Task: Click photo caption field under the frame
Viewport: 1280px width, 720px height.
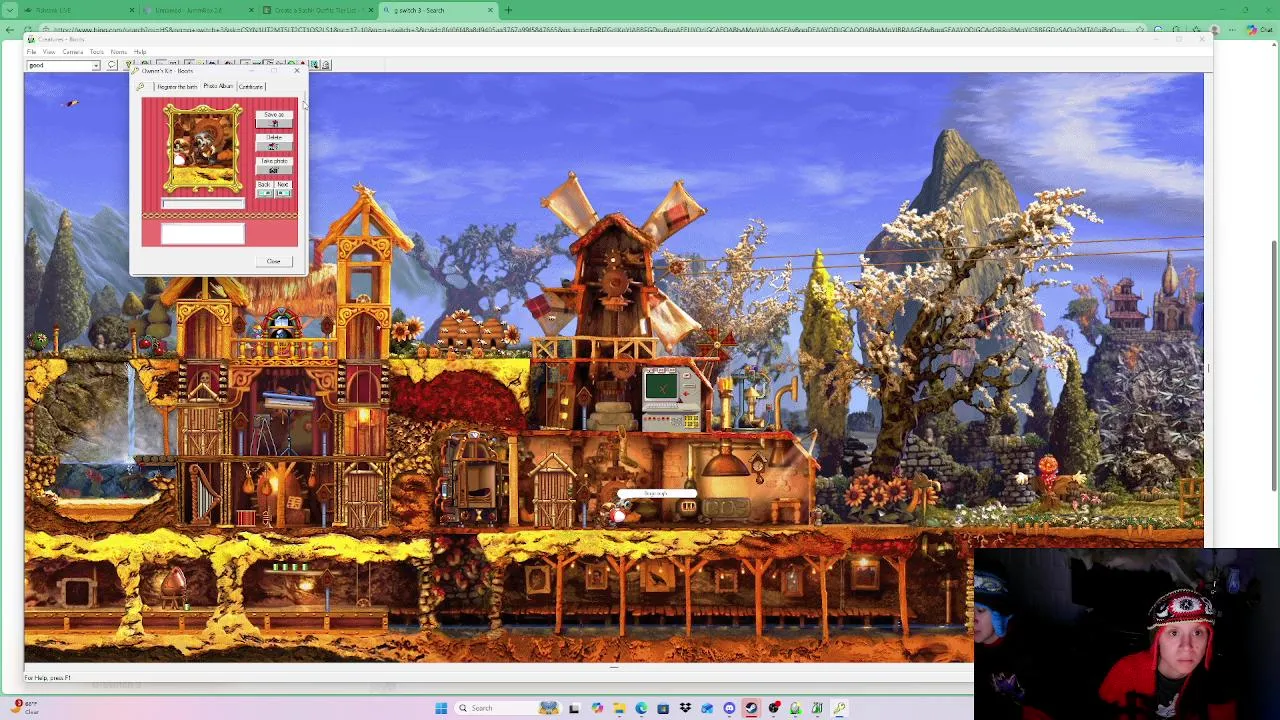Action: (x=203, y=203)
